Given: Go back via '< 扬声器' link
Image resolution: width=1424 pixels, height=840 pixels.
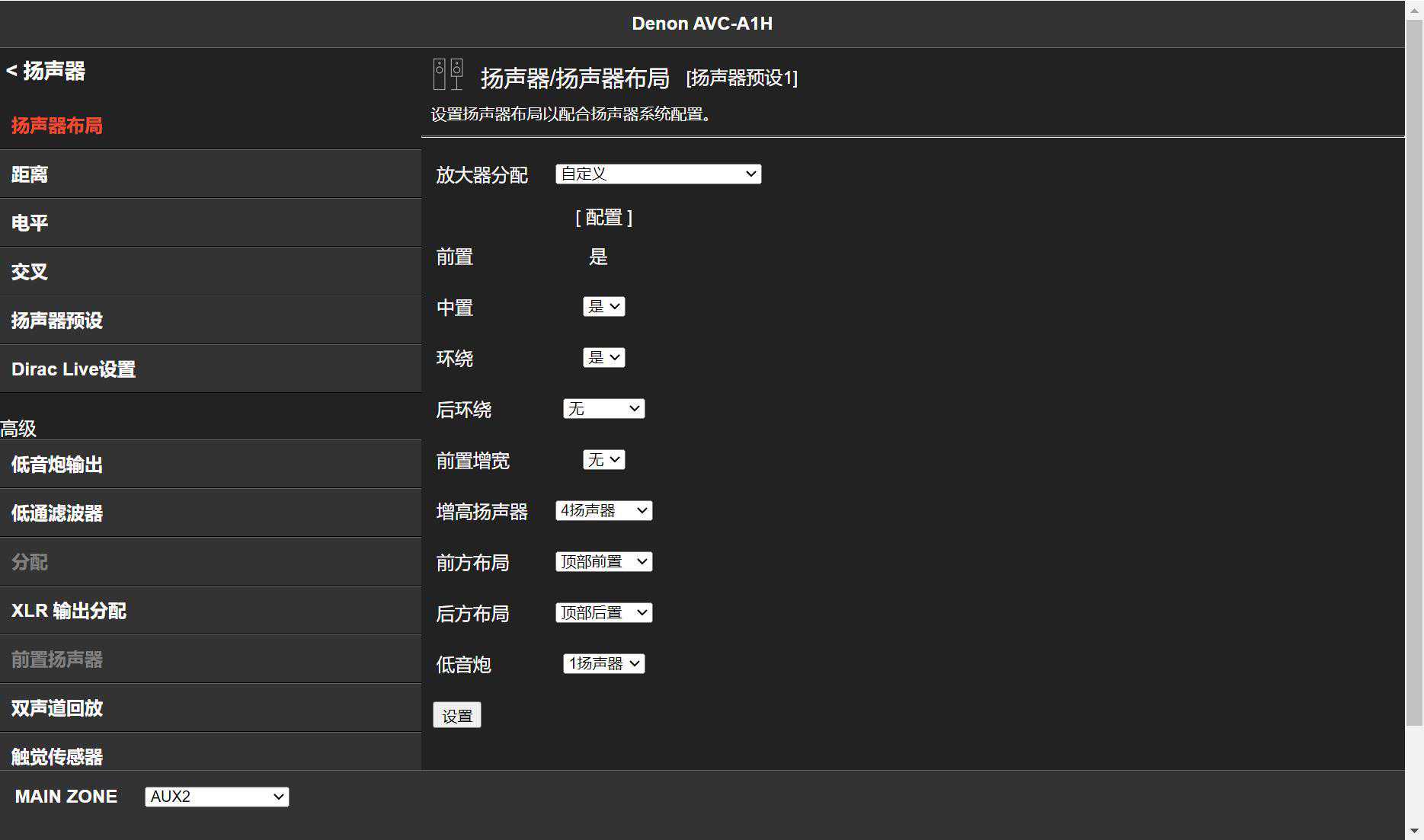Looking at the screenshot, I should (46, 71).
